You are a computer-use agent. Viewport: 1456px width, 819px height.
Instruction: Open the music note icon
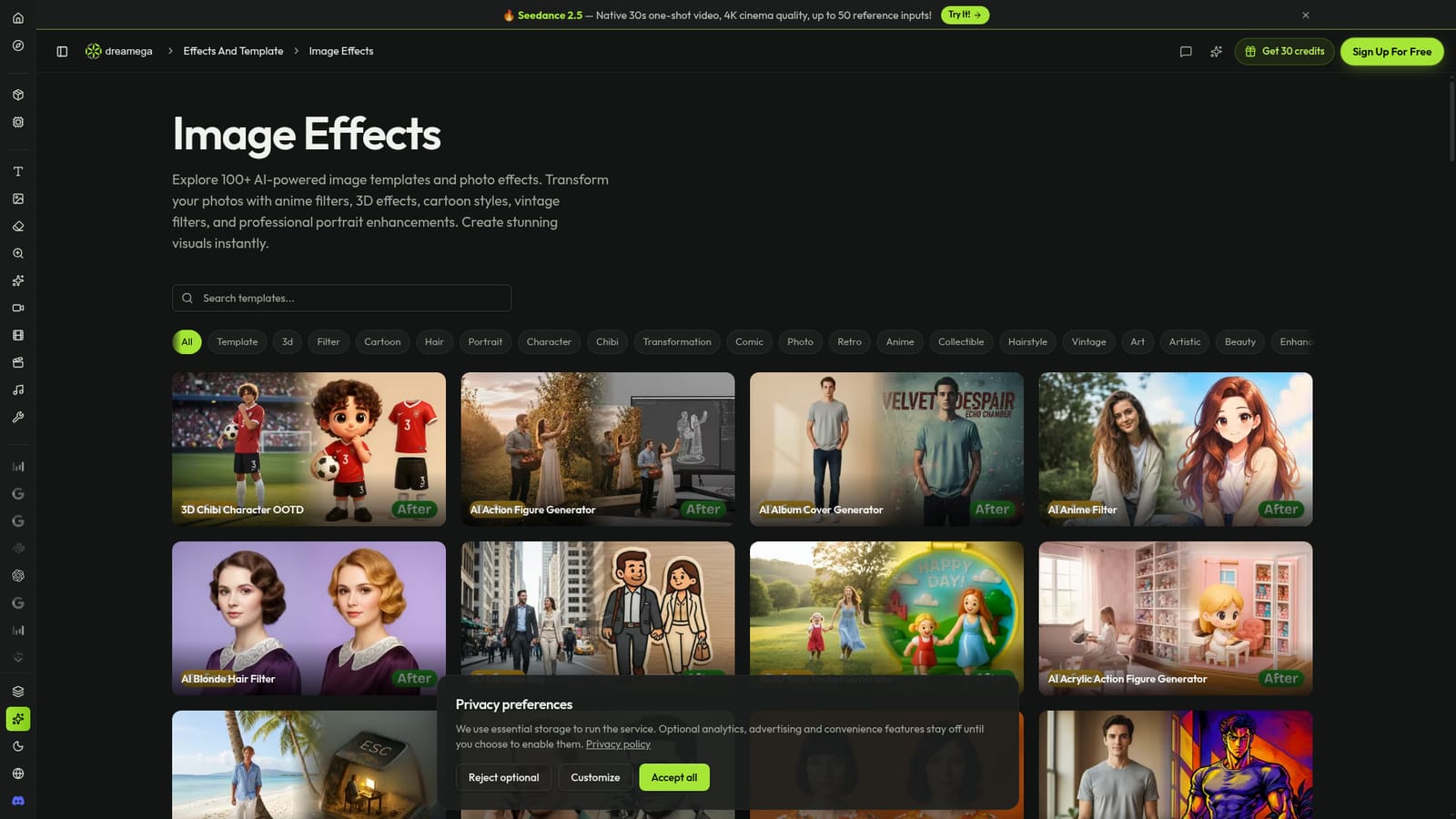point(18,389)
